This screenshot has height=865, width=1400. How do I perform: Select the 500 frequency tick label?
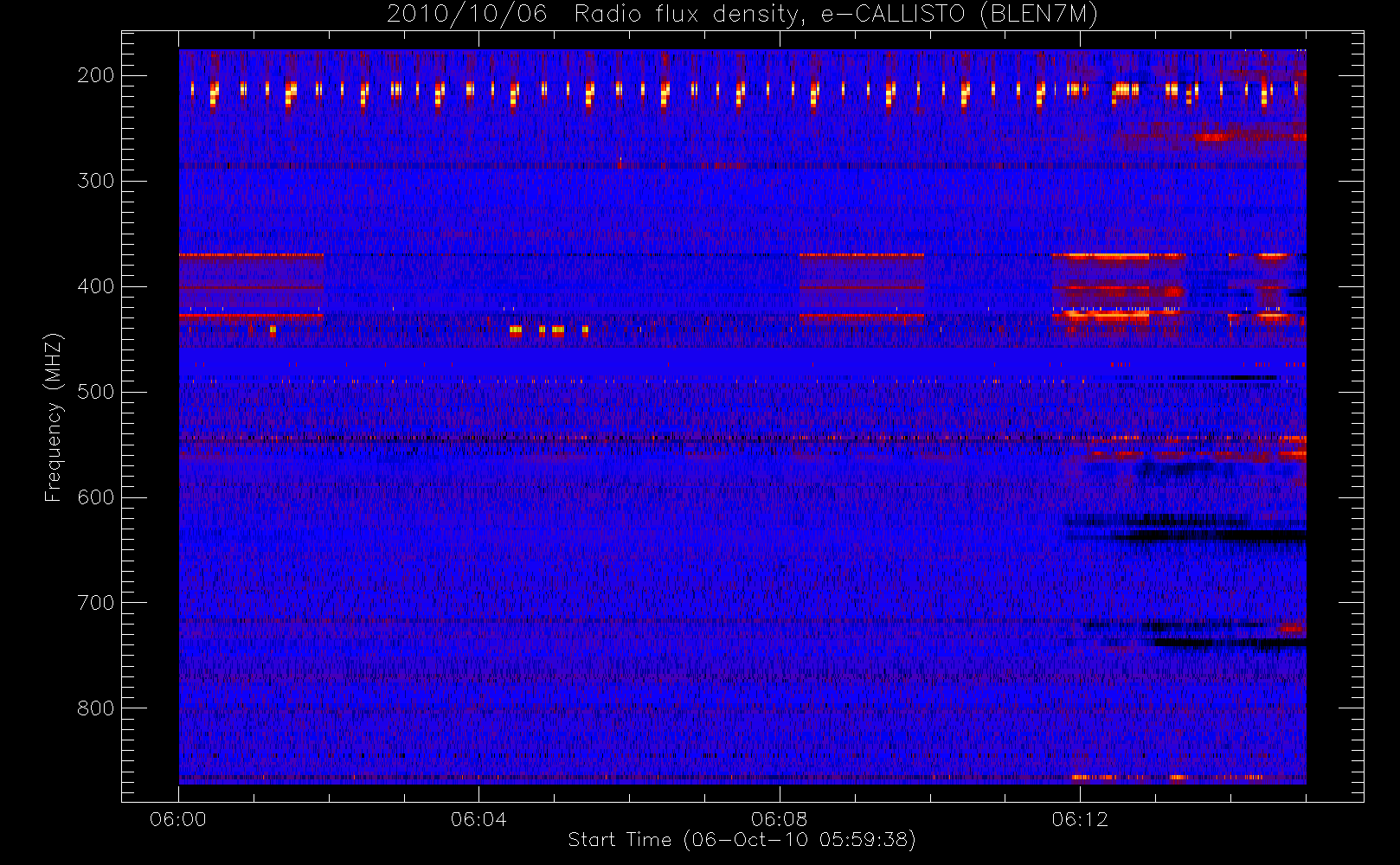tap(96, 392)
